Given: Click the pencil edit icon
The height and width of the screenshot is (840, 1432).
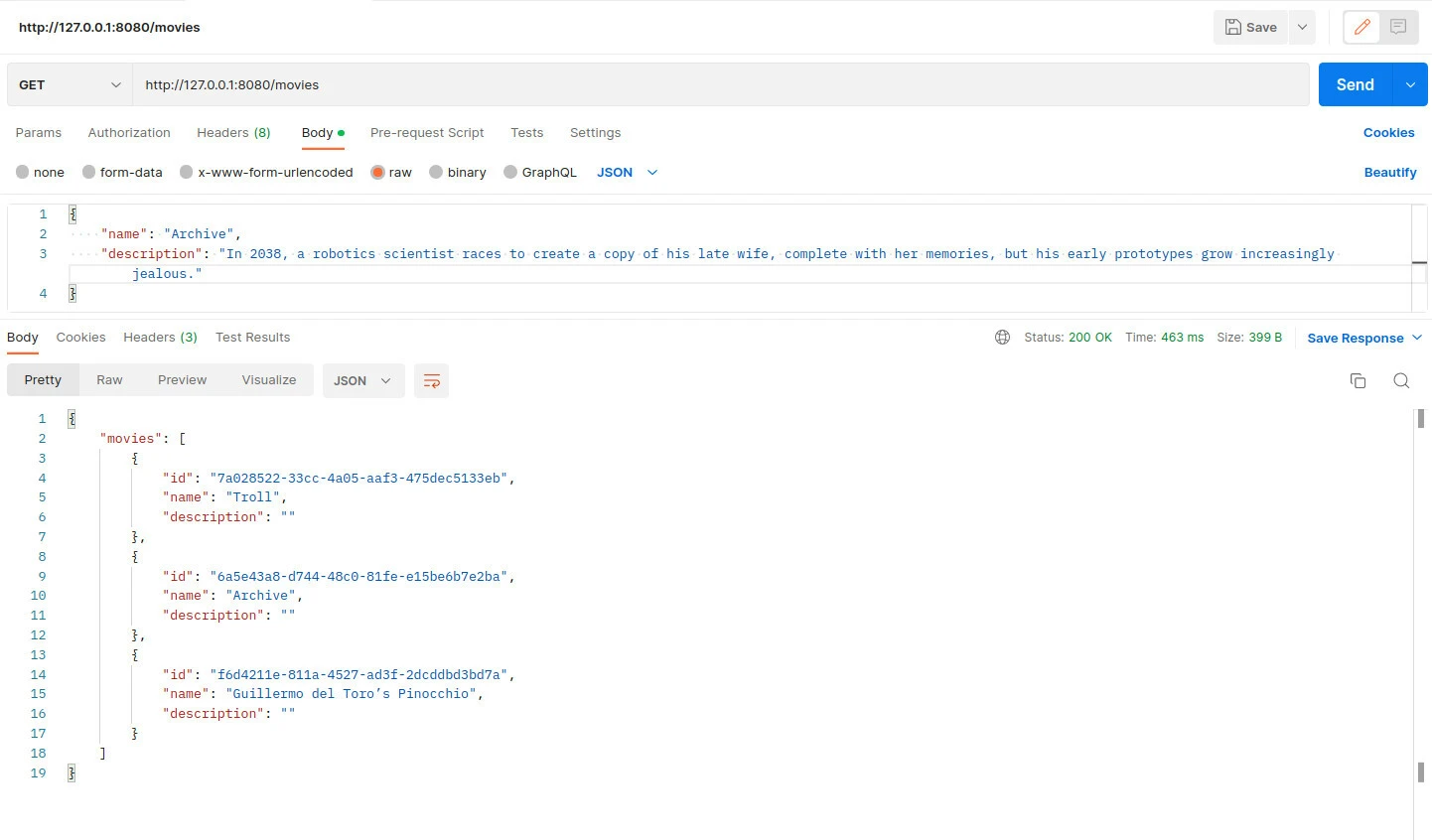Looking at the screenshot, I should (x=1361, y=27).
